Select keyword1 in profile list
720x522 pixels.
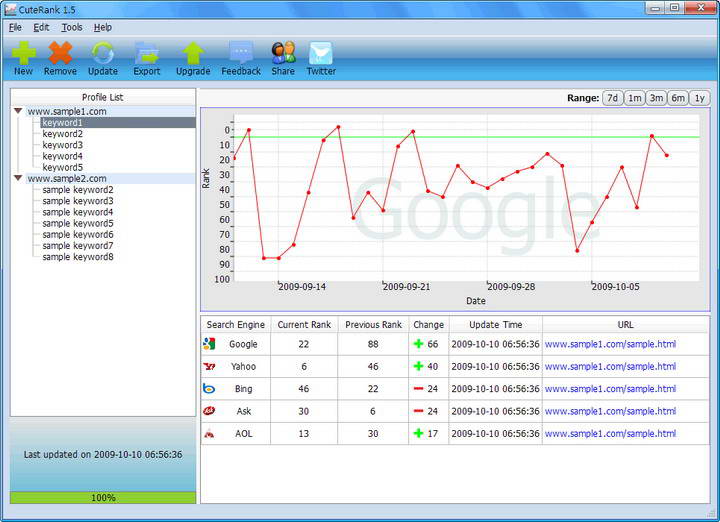click(118, 123)
